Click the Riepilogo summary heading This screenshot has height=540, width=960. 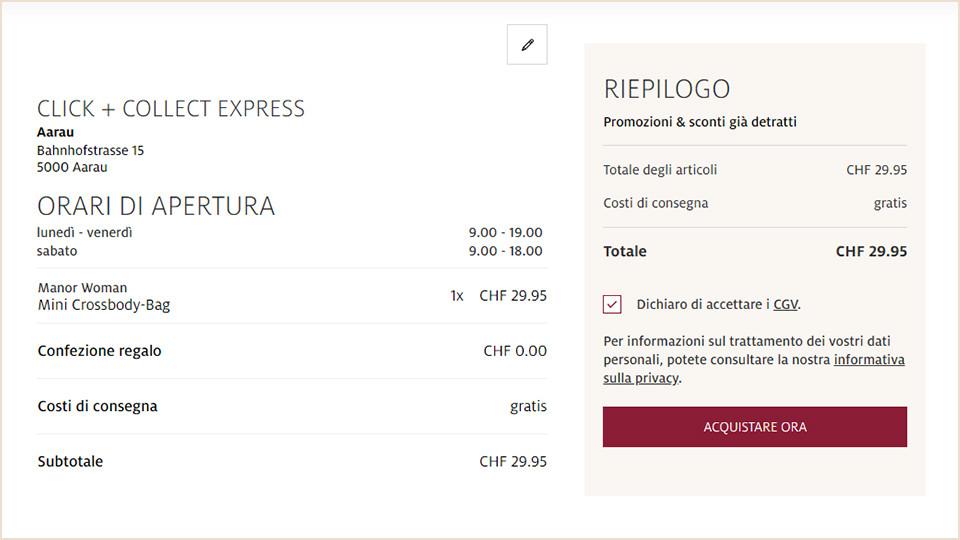[667, 89]
